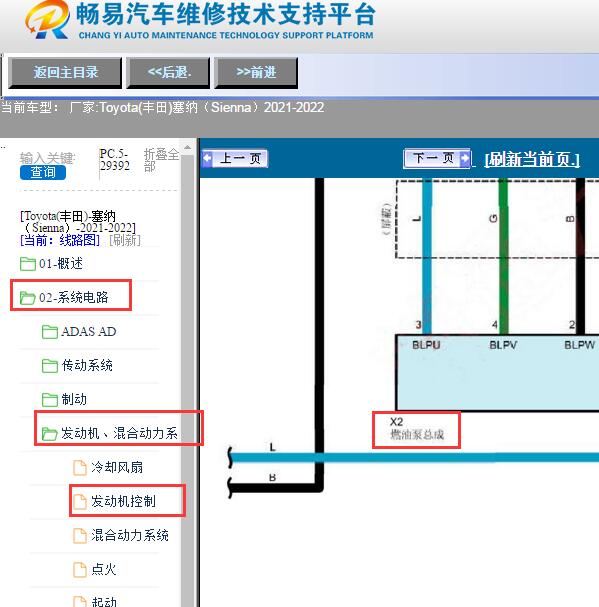Viewport: 599px width, 607px height.
Task: Go forward using >>前进 button
Action: point(256,73)
